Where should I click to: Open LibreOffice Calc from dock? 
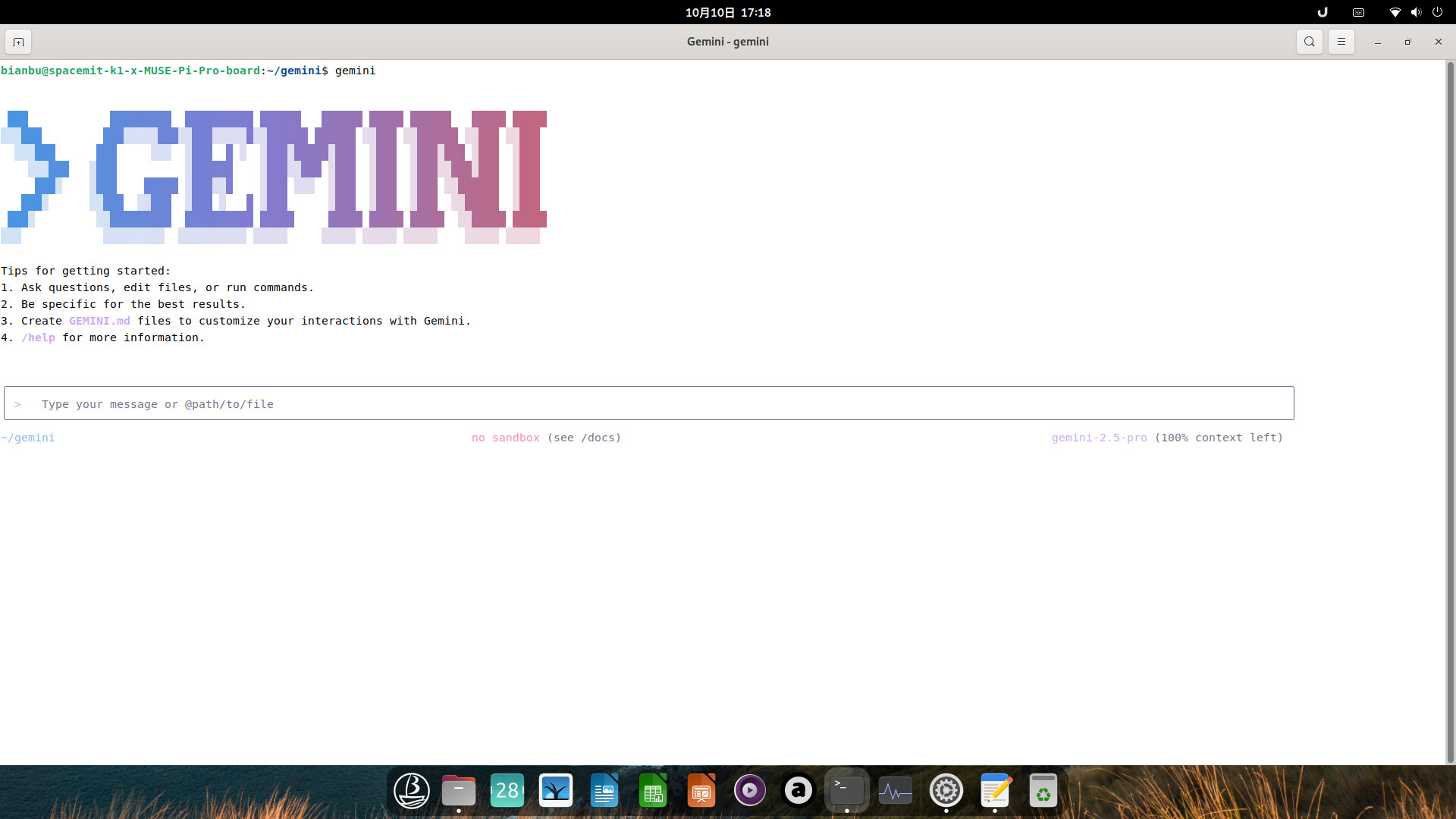point(653,791)
